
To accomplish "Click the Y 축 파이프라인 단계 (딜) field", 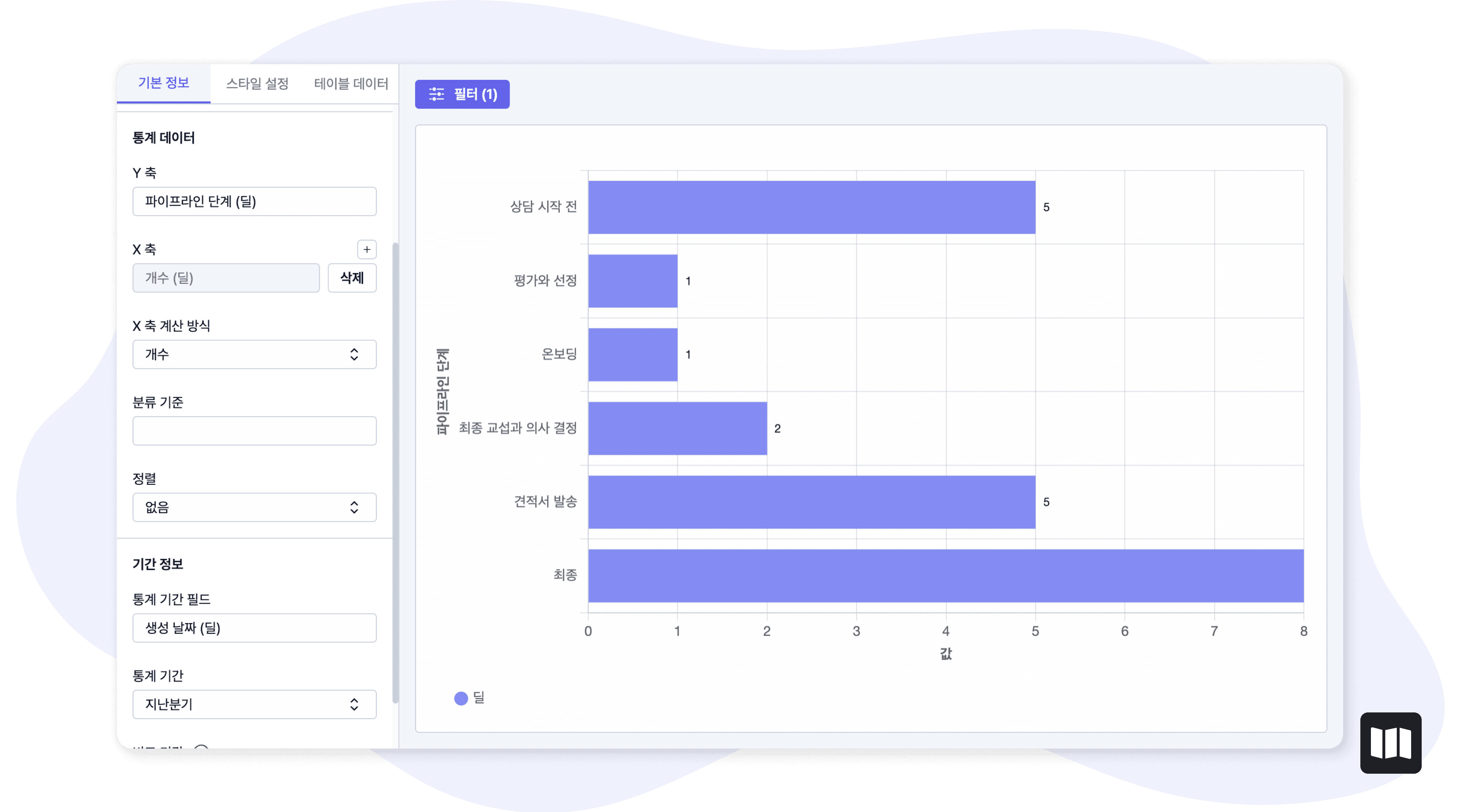I will click(254, 201).
